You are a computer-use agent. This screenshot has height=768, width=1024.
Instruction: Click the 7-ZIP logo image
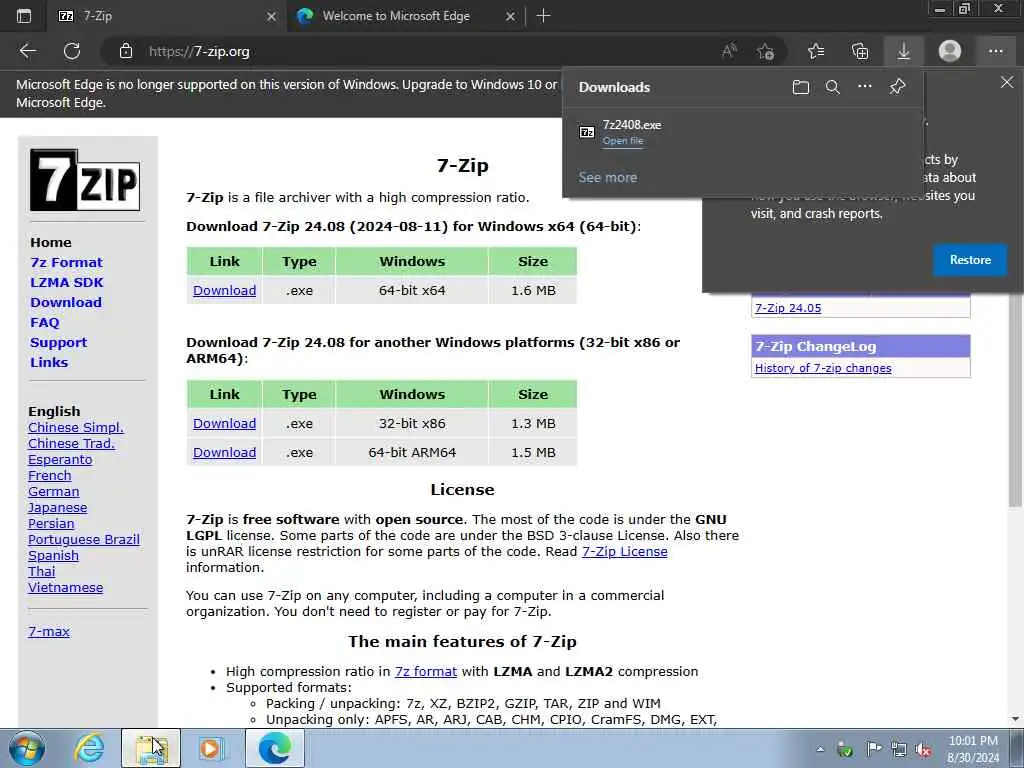pyautogui.click(x=85, y=180)
